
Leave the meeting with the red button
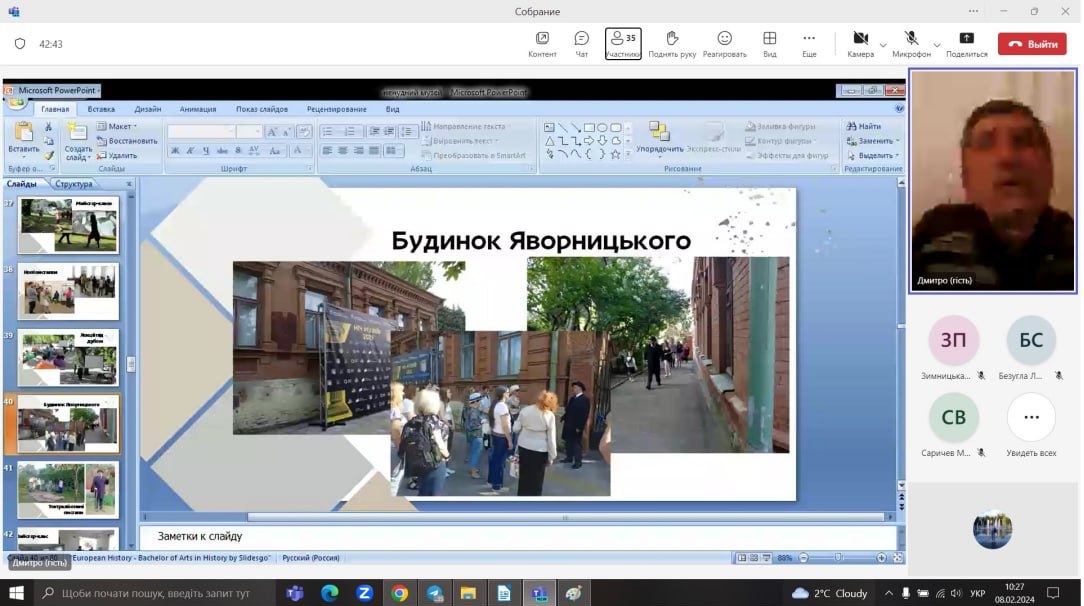[x=1032, y=44]
